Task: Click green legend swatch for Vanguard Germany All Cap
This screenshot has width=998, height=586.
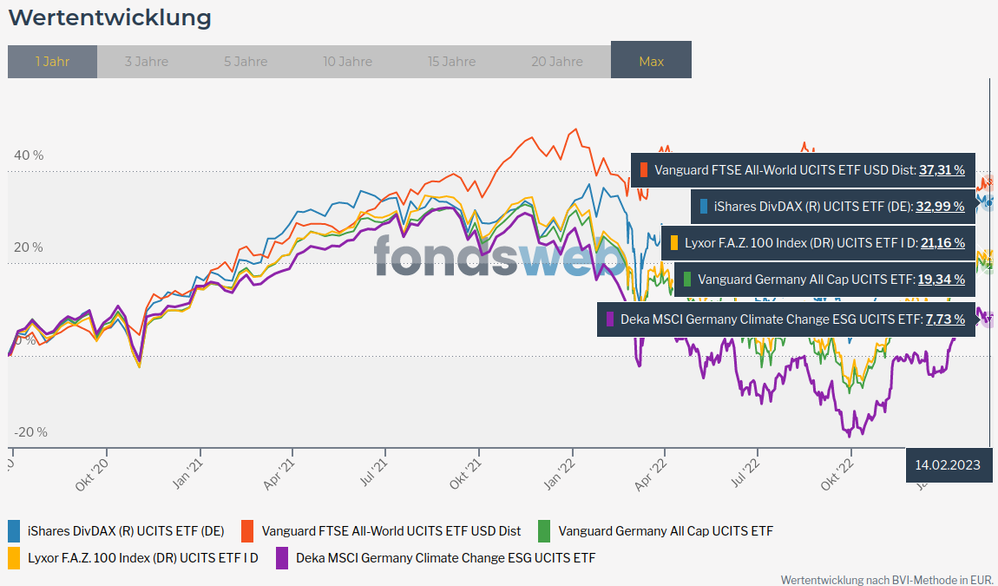Action: tap(544, 530)
